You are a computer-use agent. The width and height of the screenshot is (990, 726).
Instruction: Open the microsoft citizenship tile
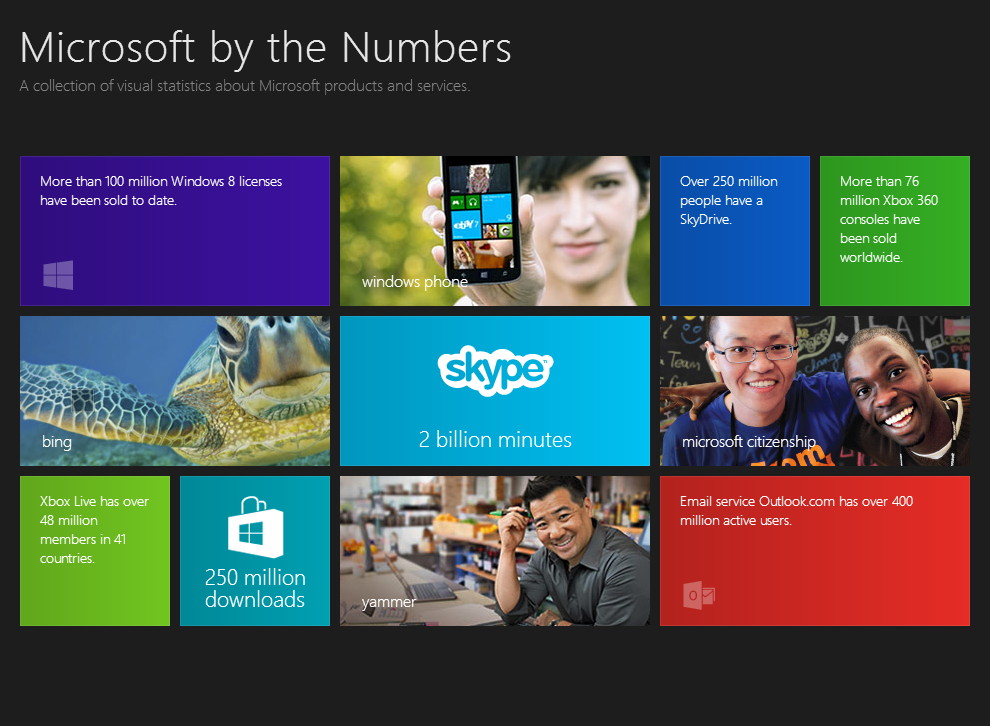coord(814,391)
